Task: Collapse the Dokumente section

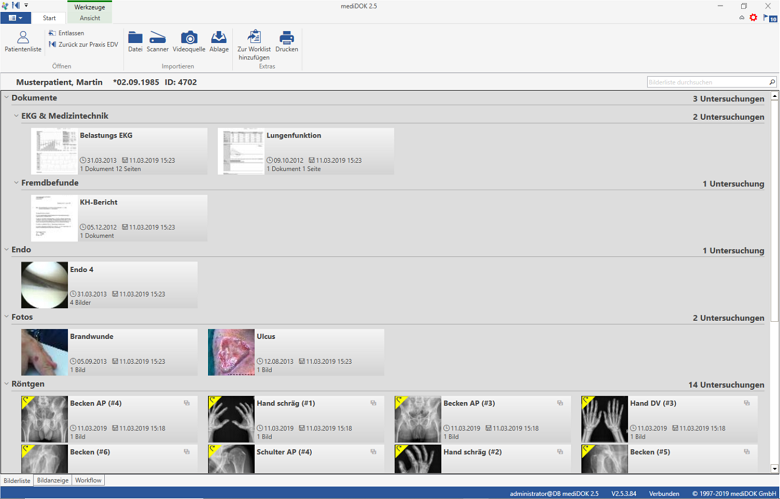Action: coord(6,98)
